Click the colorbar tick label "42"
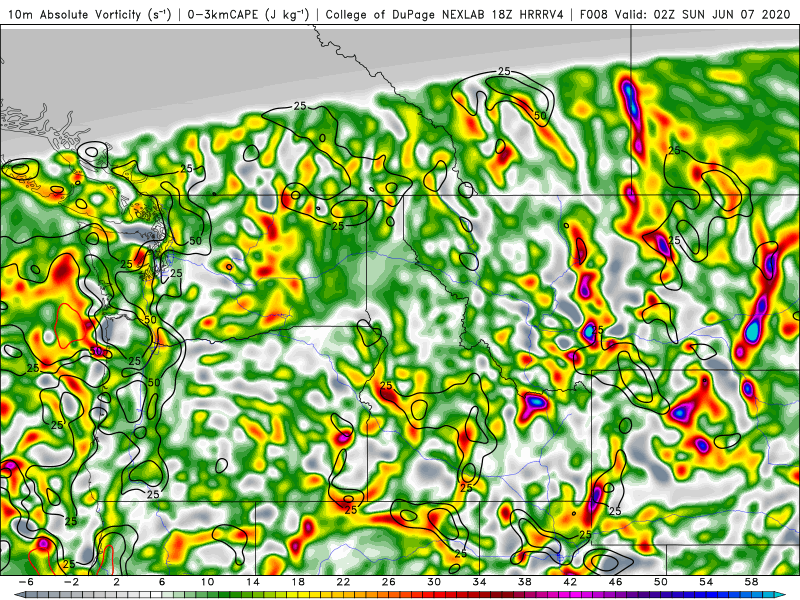Image resolution: width=800 pixels, height=600 pixels. pos(570,582)
